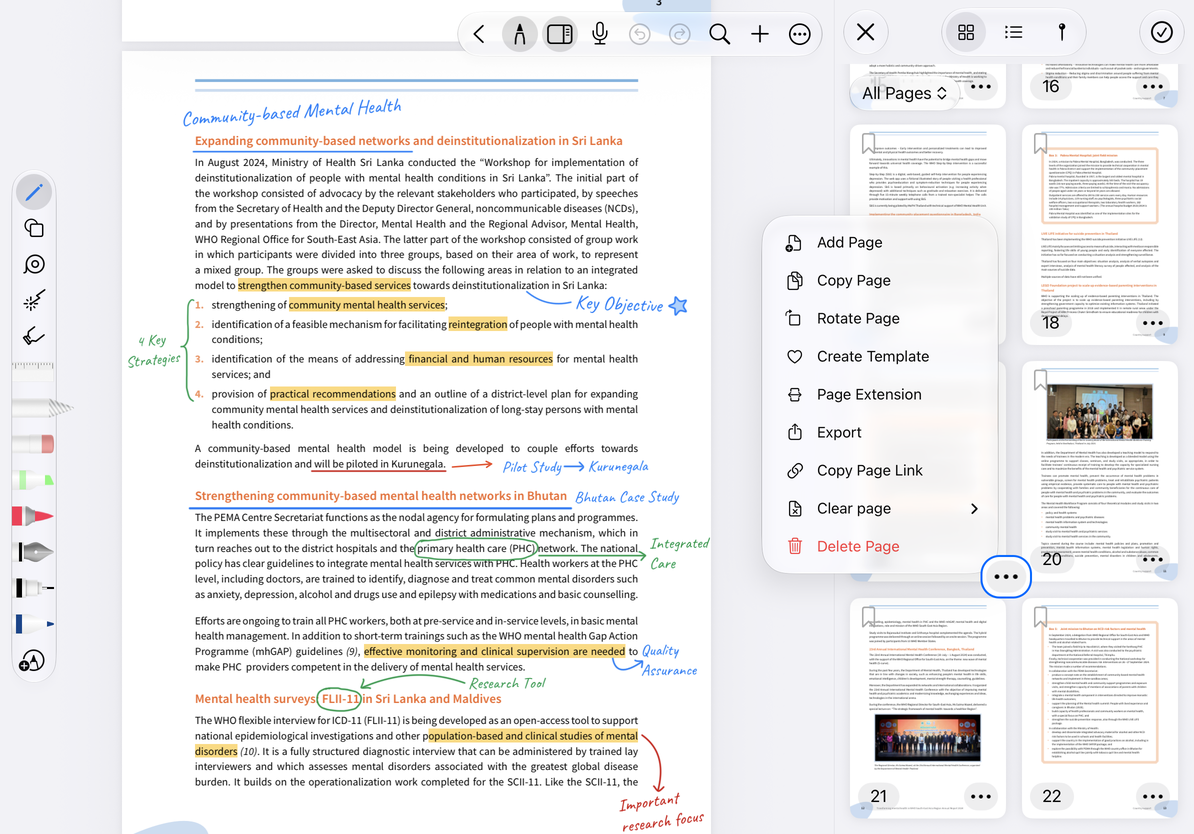Open the more options for page 18
1194x834 pixels.
point(1153,323)
